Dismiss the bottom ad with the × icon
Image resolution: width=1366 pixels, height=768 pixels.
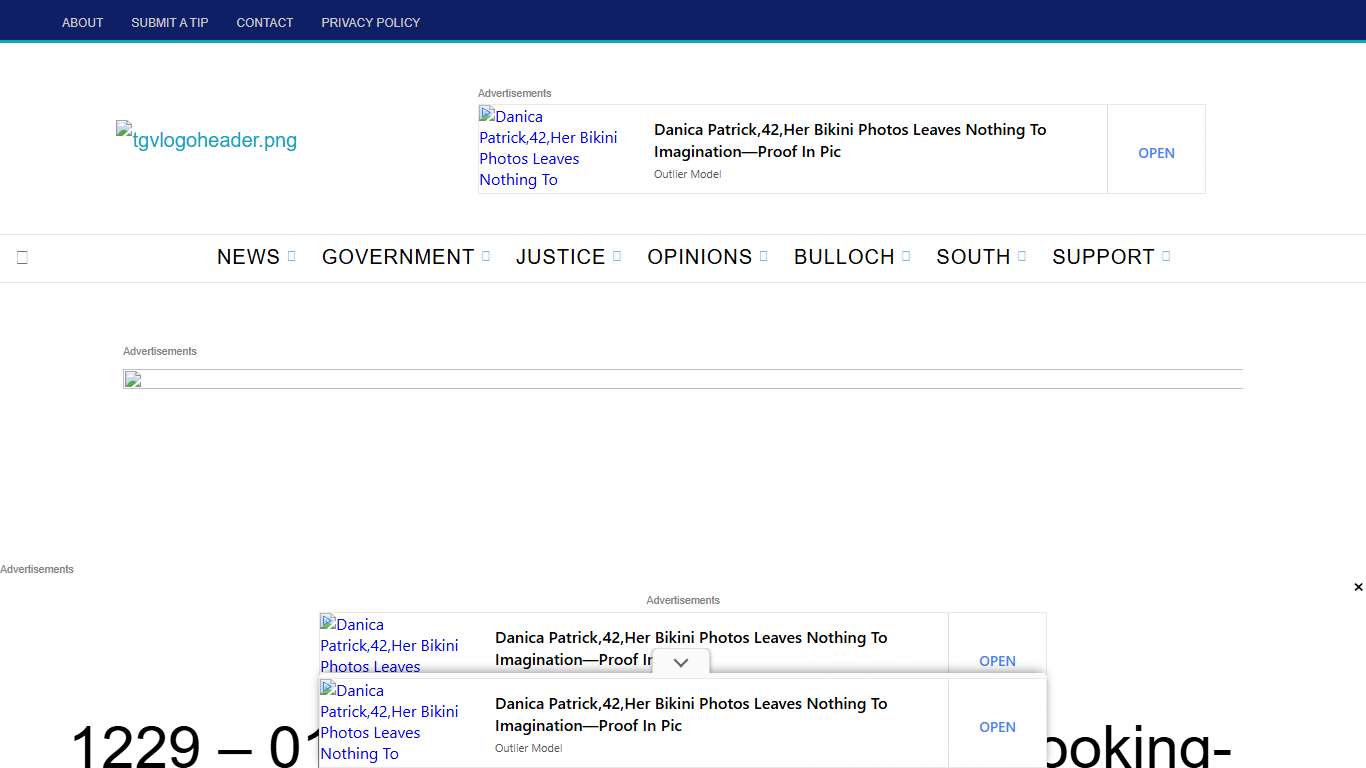tap(1360, 587)
